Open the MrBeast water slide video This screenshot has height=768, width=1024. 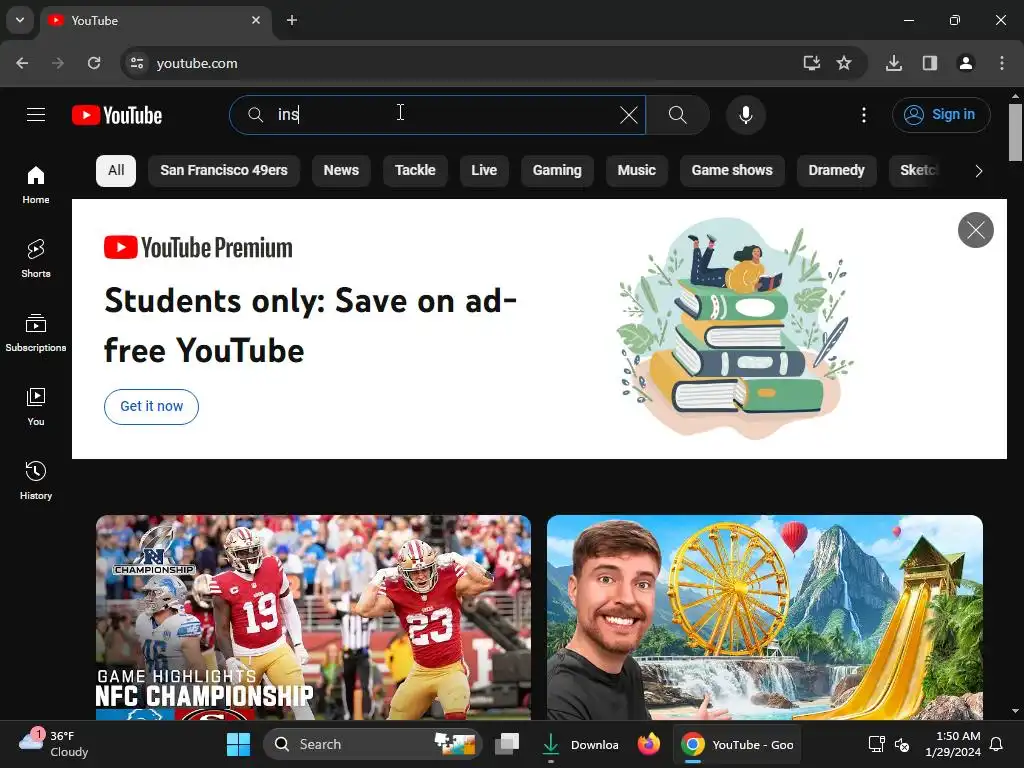765,617
